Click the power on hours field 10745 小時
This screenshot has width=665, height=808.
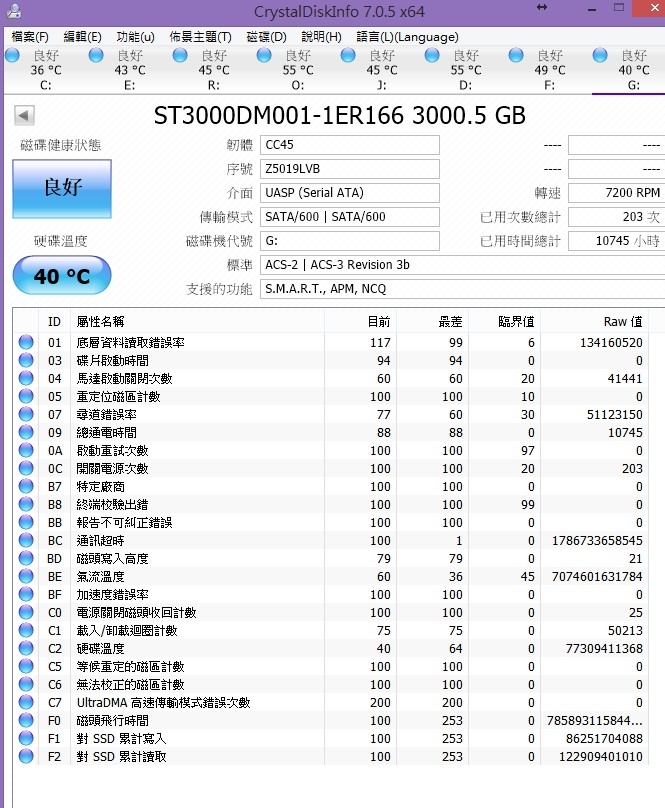[x=617, y=241]
